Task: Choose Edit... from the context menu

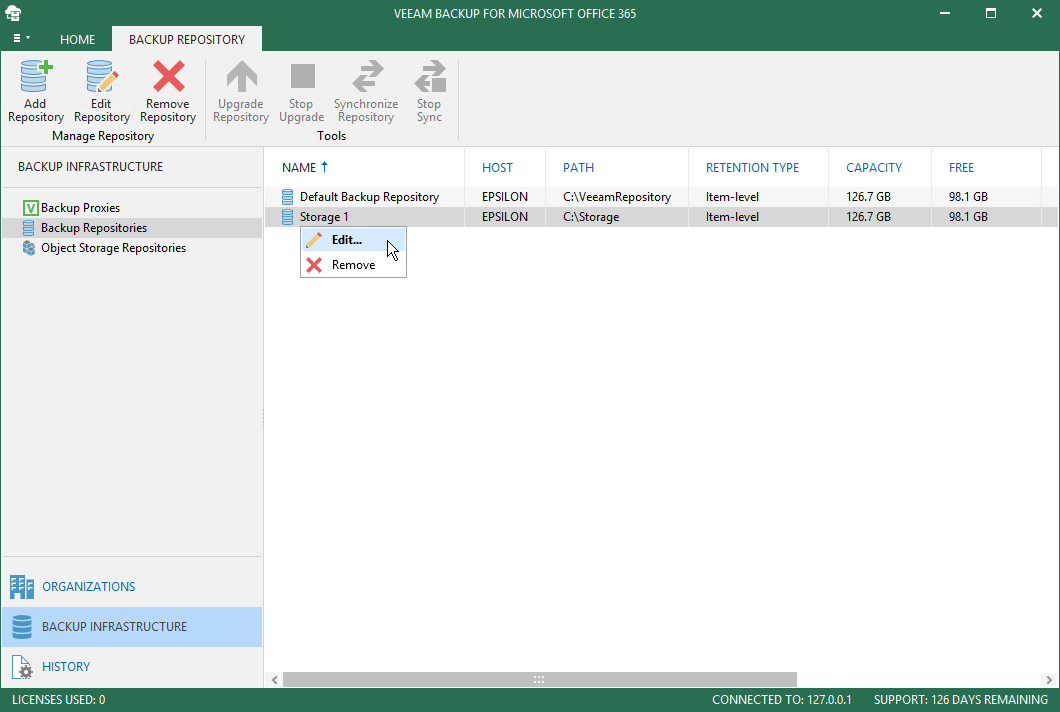Action: tap(354, 239)
